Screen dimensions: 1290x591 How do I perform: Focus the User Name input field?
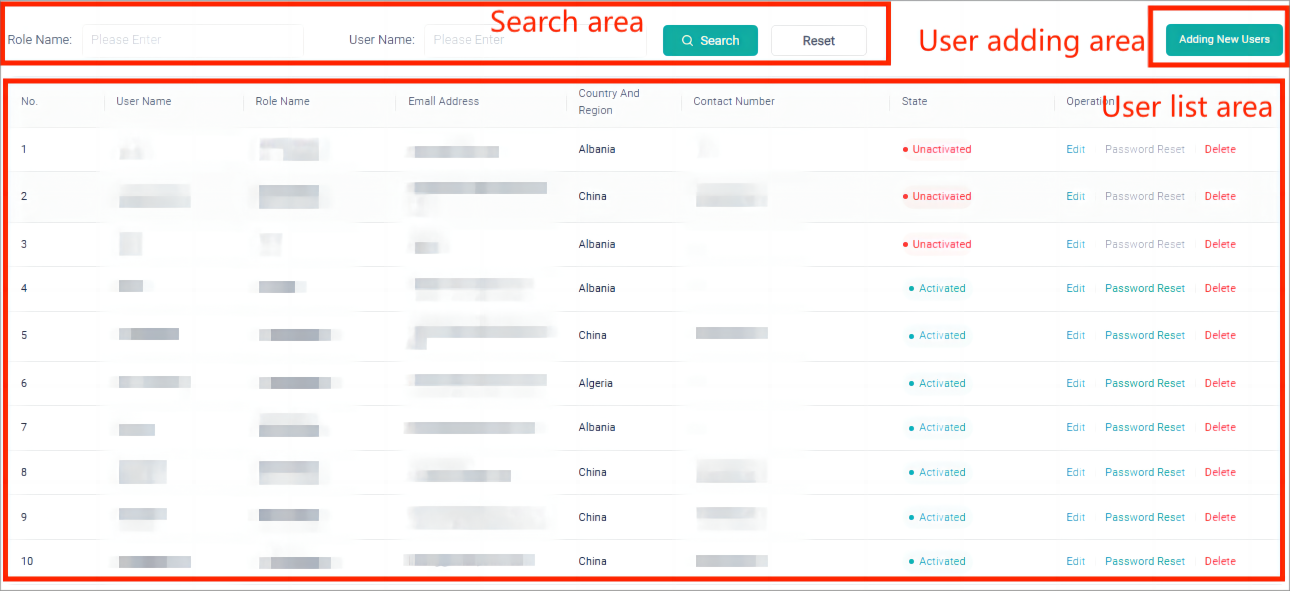[x=534, y=40]
